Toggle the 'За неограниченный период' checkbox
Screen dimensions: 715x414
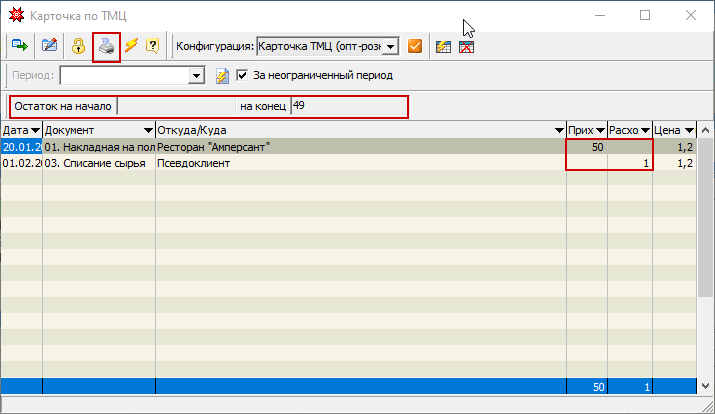point(242,75)
